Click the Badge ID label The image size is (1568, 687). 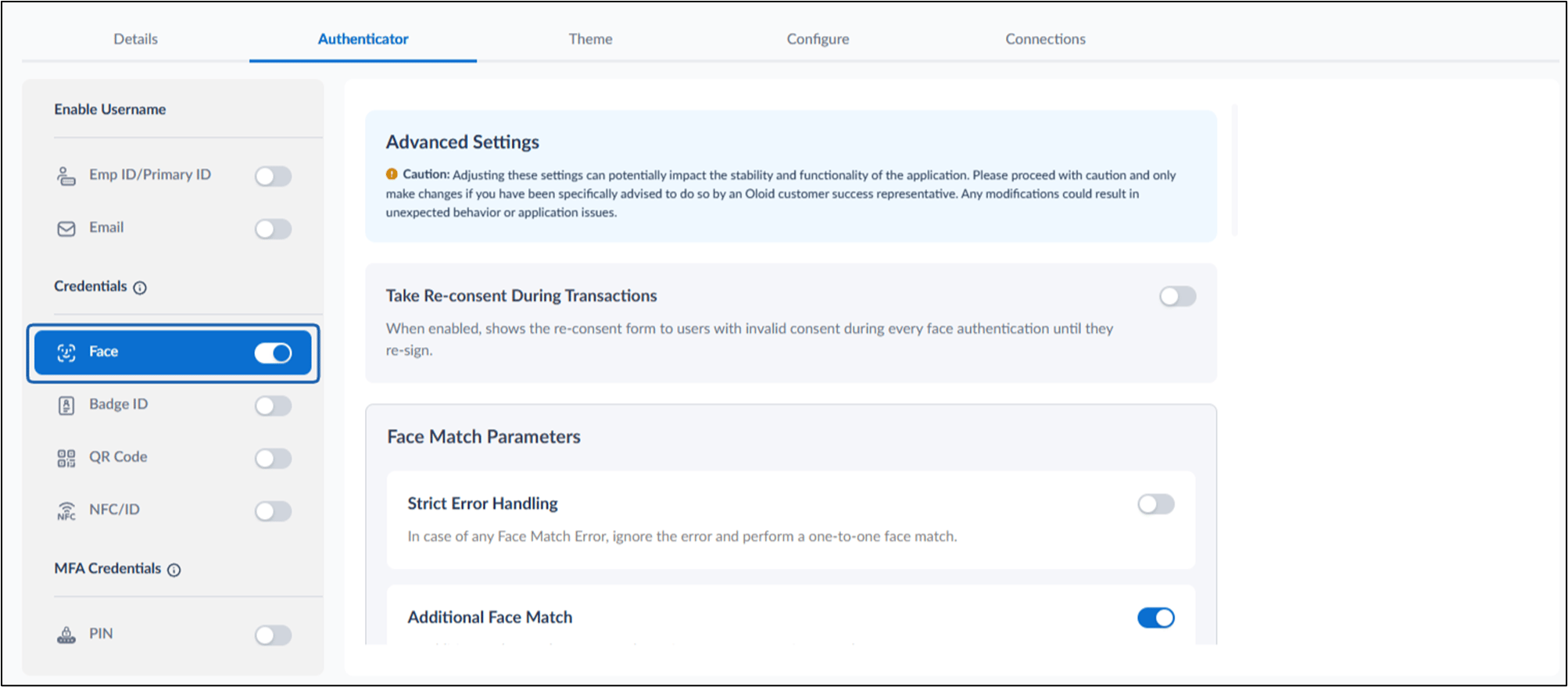click(118, 404)
